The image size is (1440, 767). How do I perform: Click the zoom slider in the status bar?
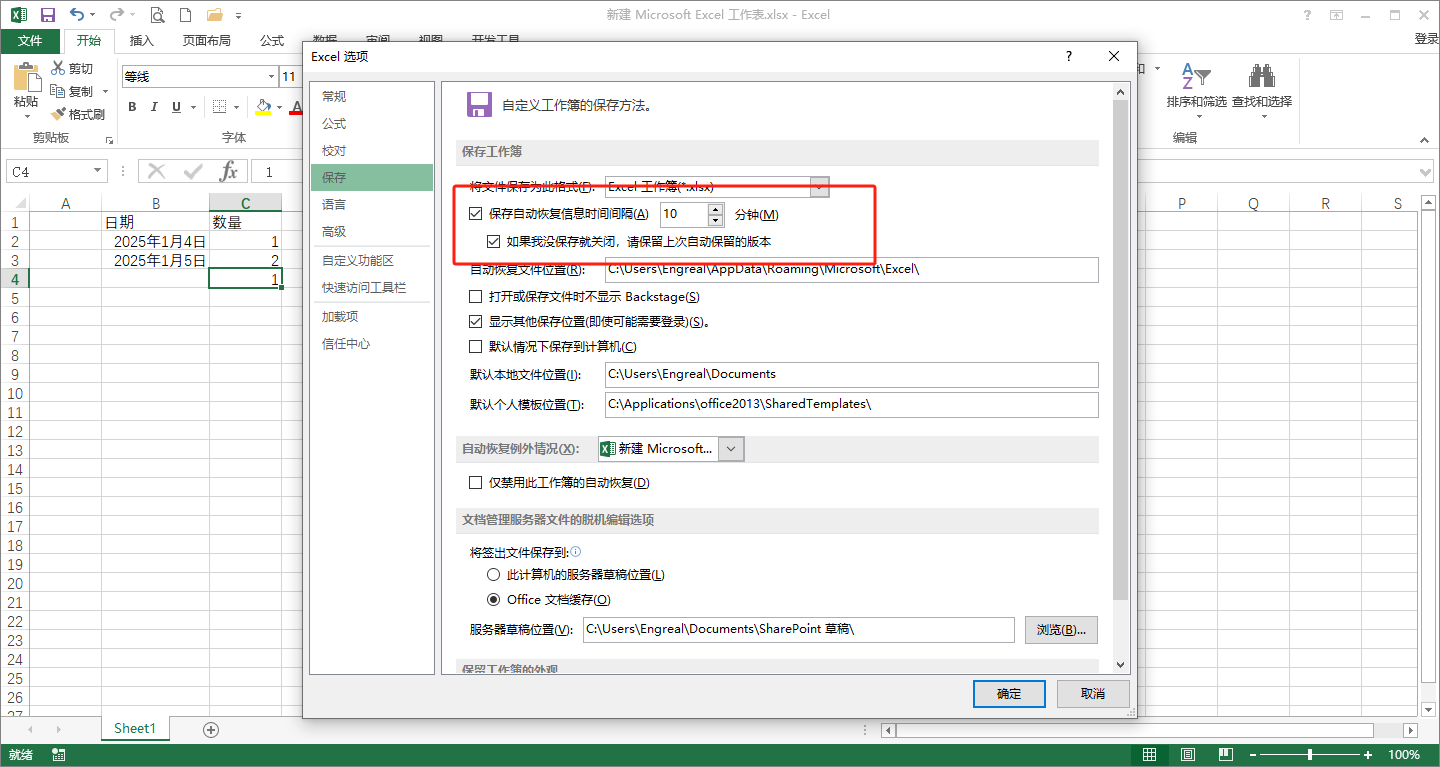point(1310,755)
